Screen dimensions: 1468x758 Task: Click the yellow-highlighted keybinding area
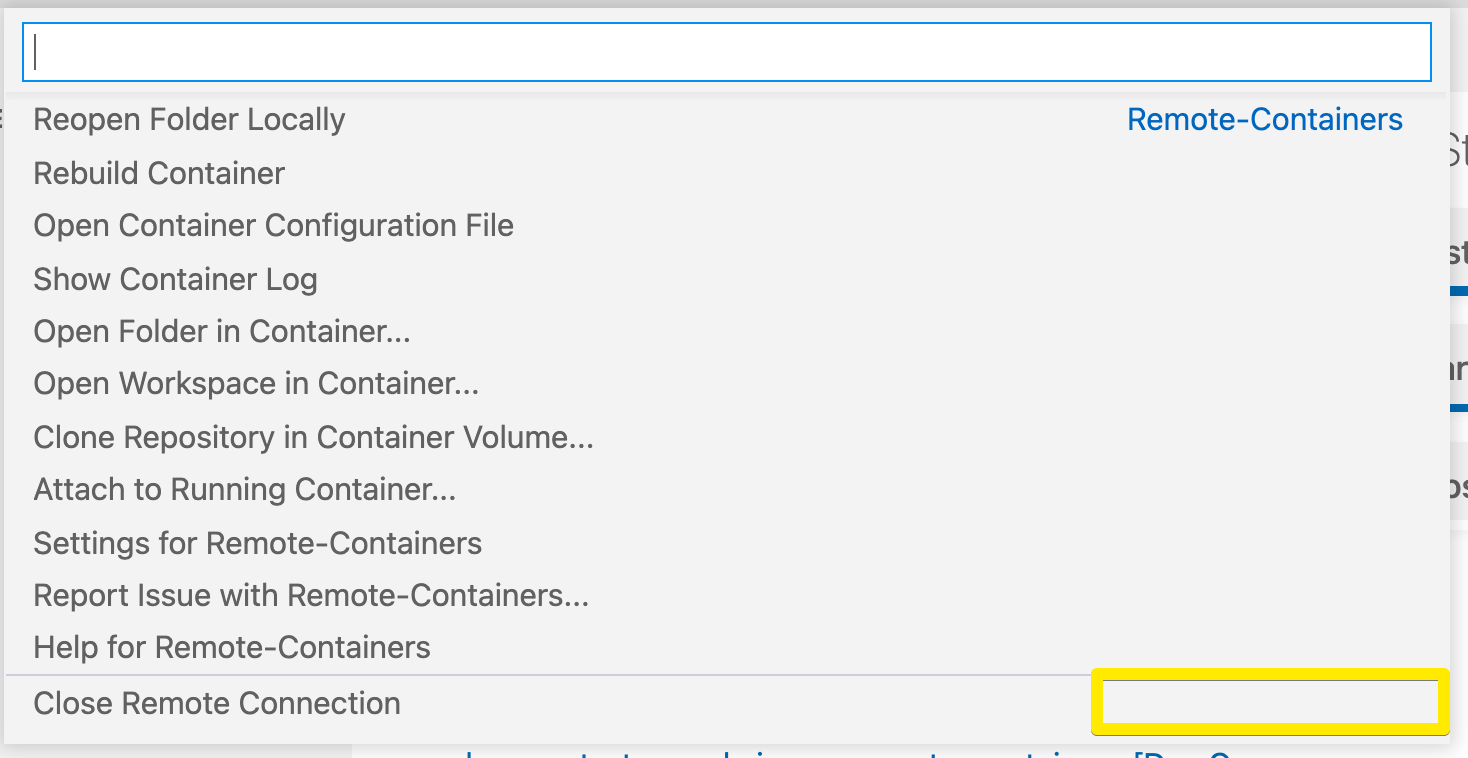[x=1269, y=701]
